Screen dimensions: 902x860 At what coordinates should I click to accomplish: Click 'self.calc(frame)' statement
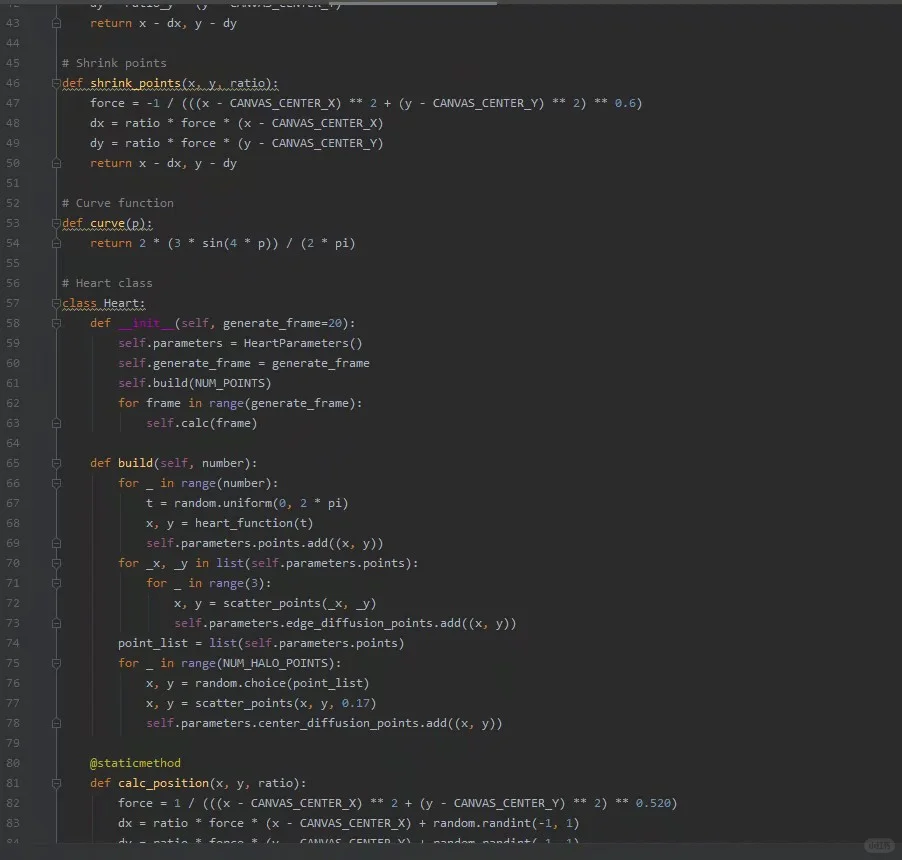[x=201, y=423]
